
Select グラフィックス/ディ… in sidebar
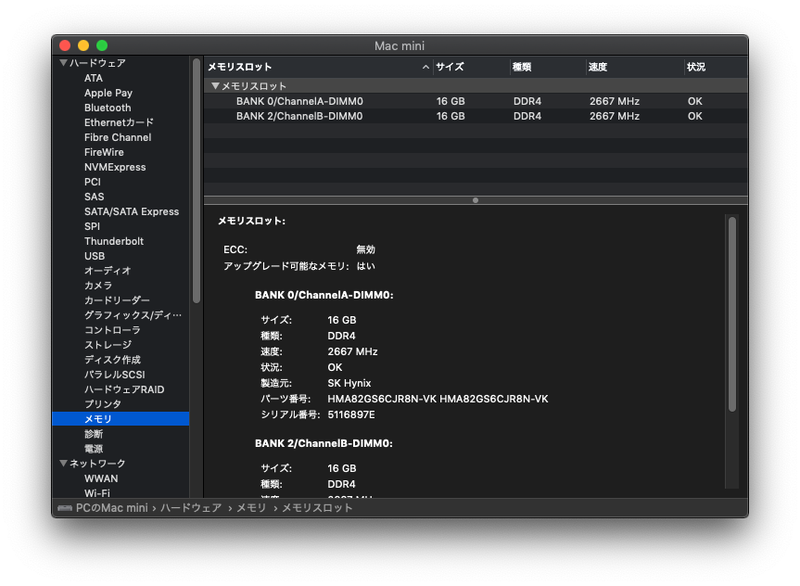(133, 315)
